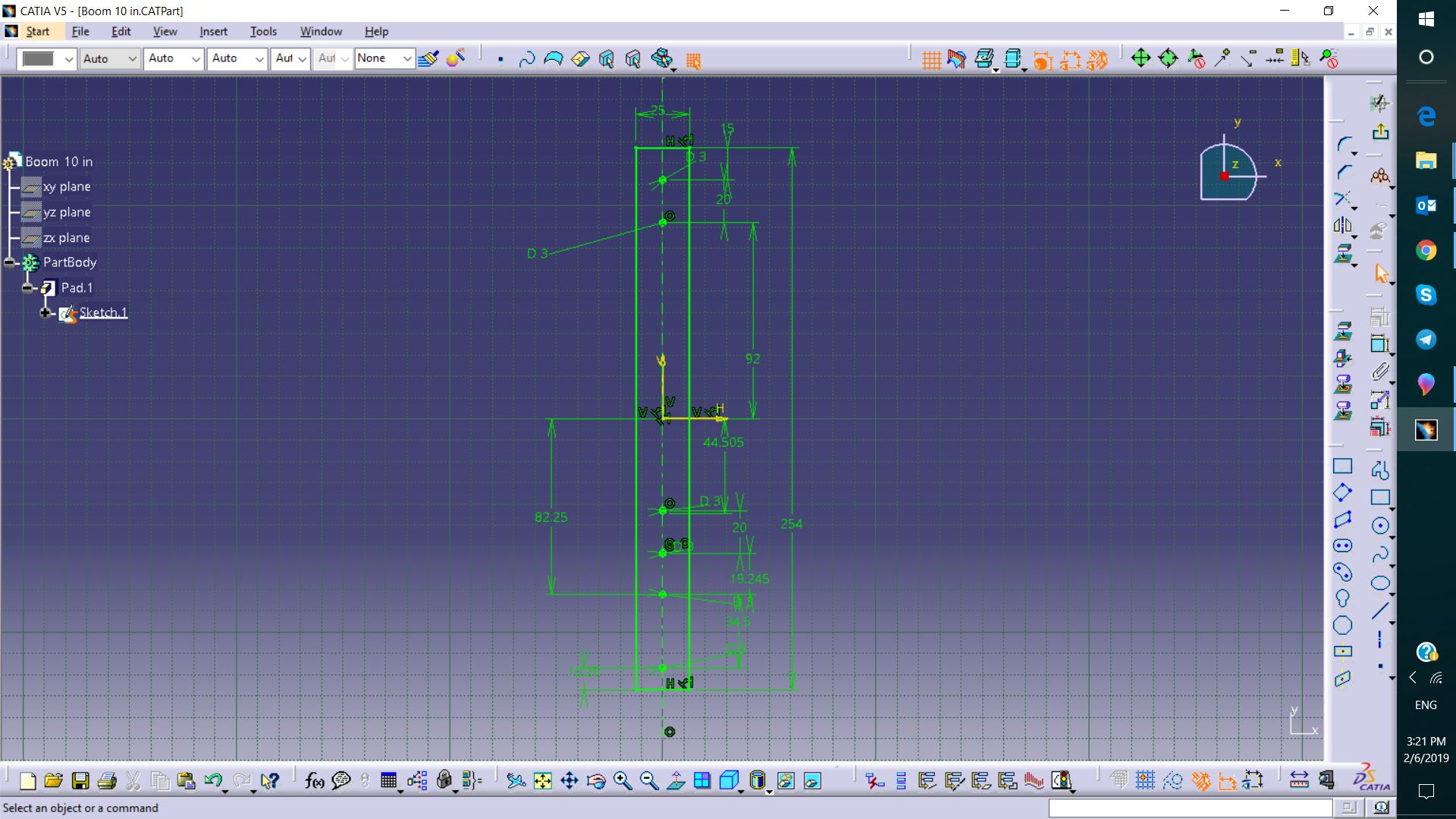Toggle Geometrical Constraints visualization

click(x=1097, y=59)
